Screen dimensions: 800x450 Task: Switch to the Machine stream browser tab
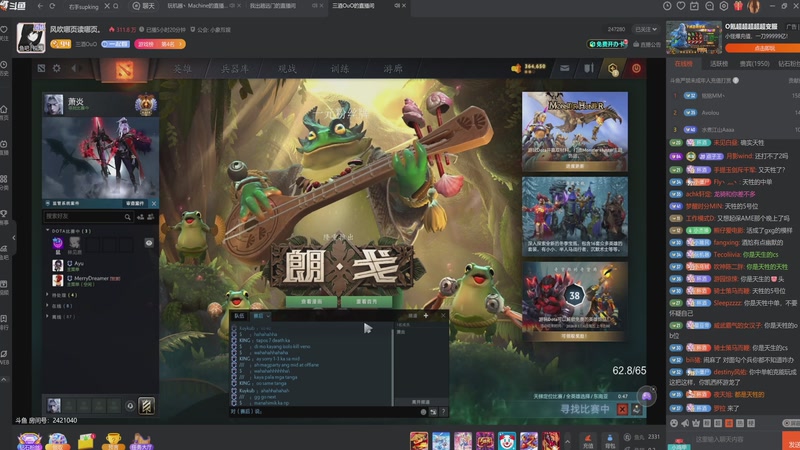[196, 6]
